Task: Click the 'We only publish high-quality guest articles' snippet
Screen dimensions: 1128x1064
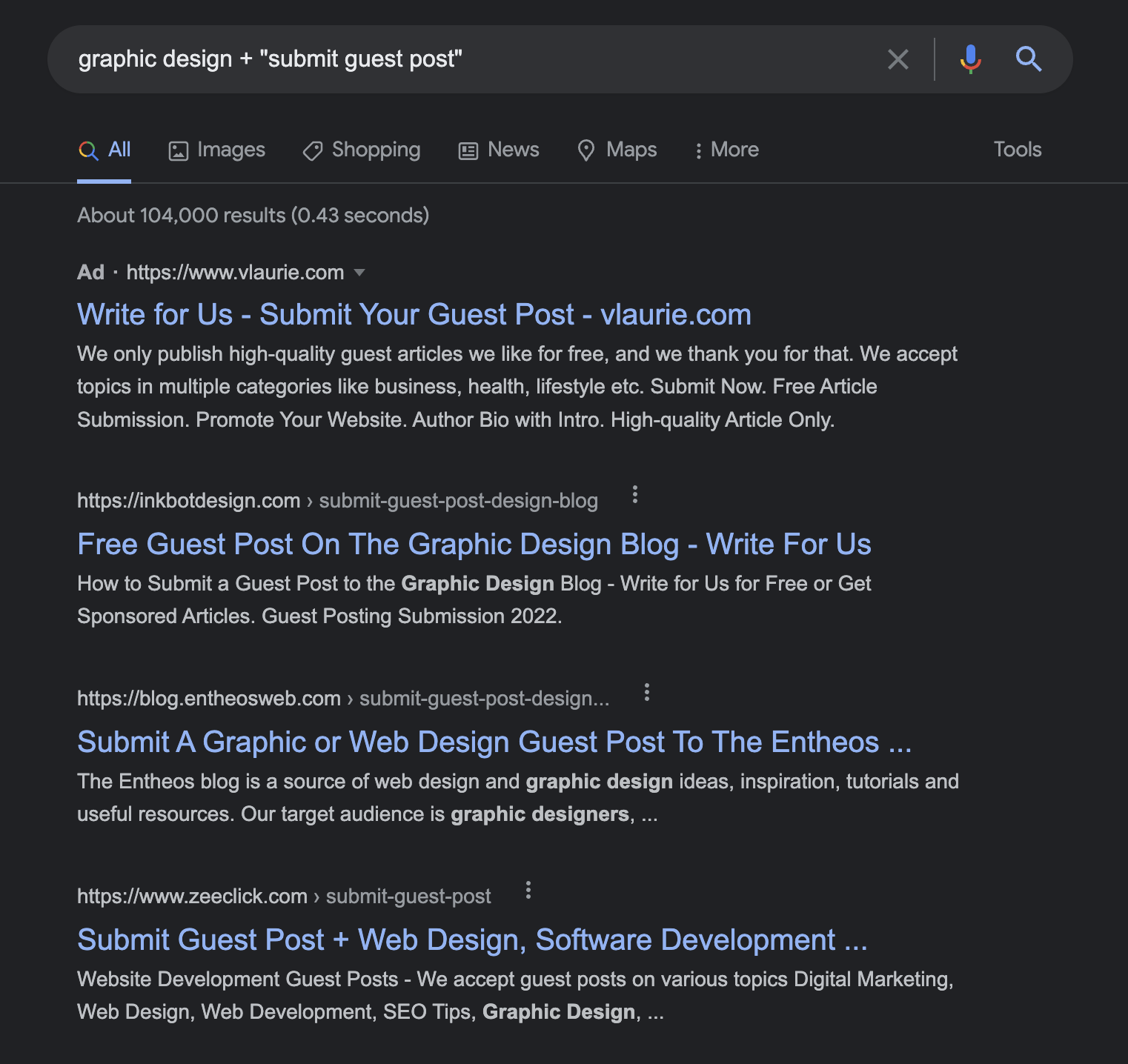Action: 517,387
